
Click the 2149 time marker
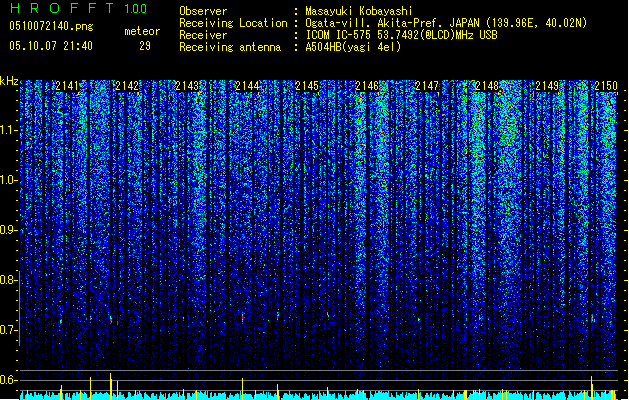click(x=547, y=86)
